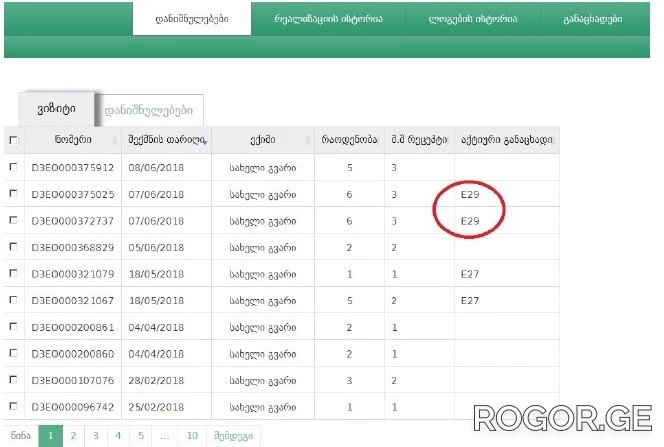Click number cell D3E000321067
Screen dimensions: 664x447
tap(73, 301)
